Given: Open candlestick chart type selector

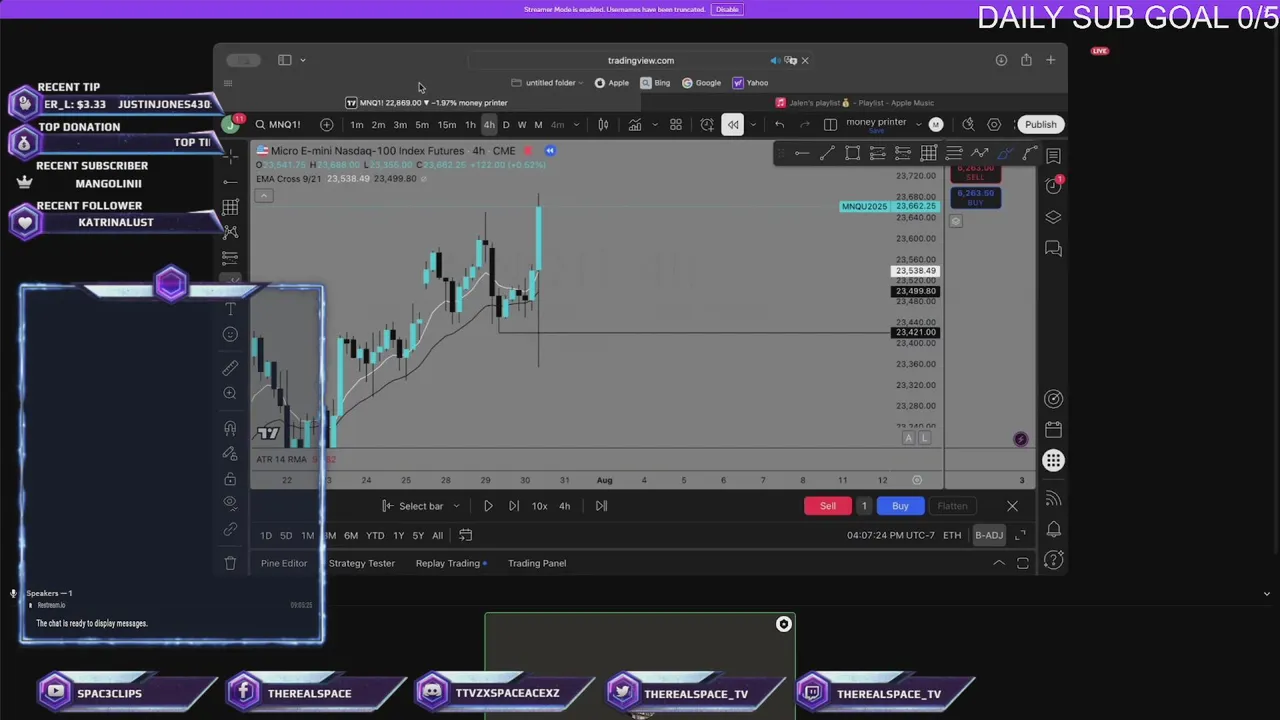Looking at the screenshot, I should click(x=603, y=125).
